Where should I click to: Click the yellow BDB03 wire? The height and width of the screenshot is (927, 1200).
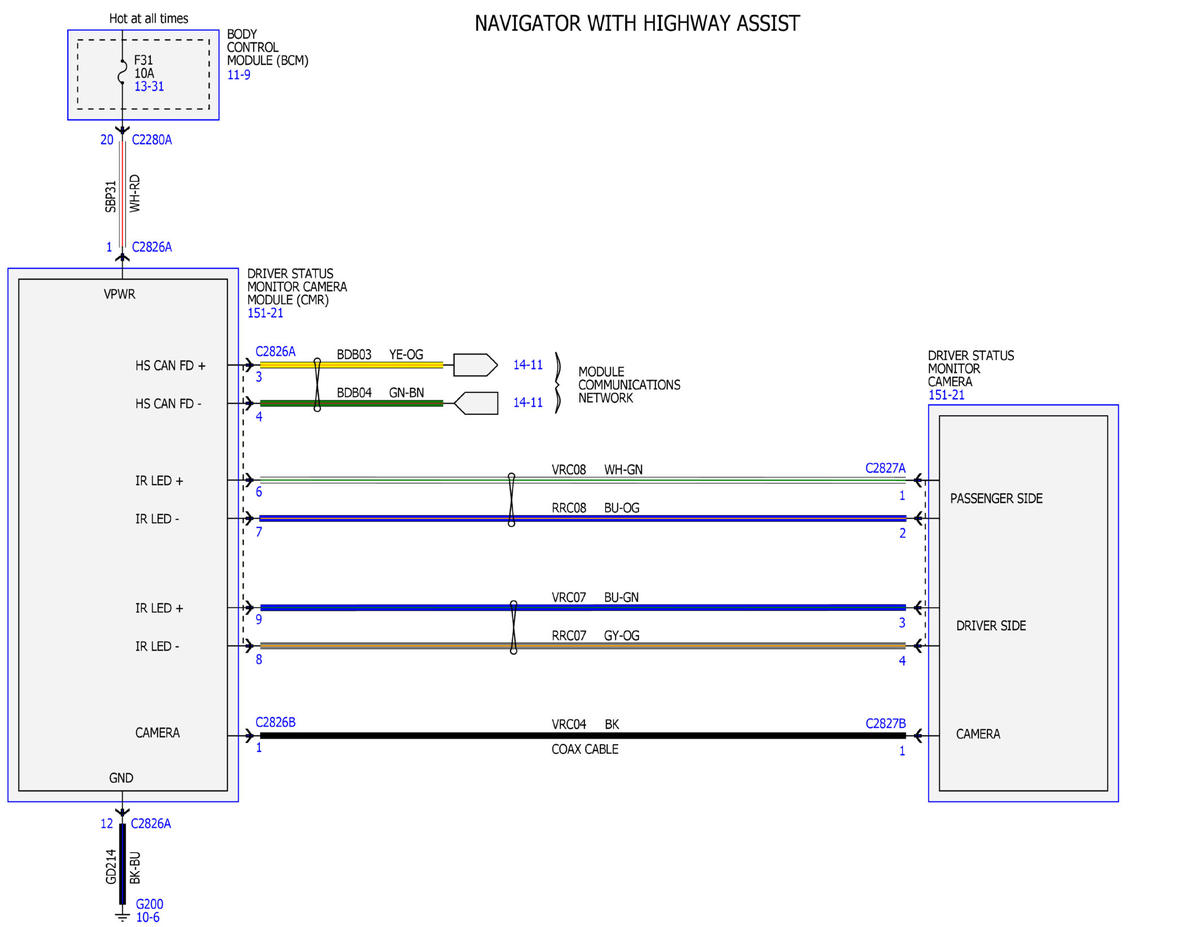(x=351, y=365)
